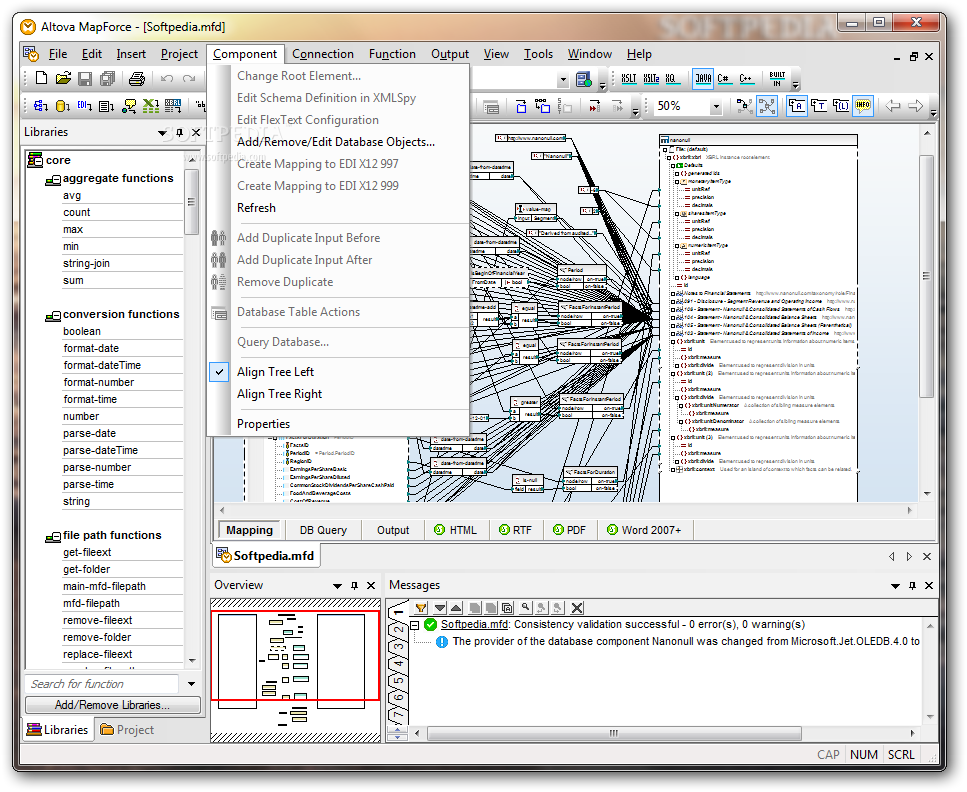The width and height of the screenshot is (967, 792).
Task: Switch to the HTML output tab
Action: pos(456,530)
